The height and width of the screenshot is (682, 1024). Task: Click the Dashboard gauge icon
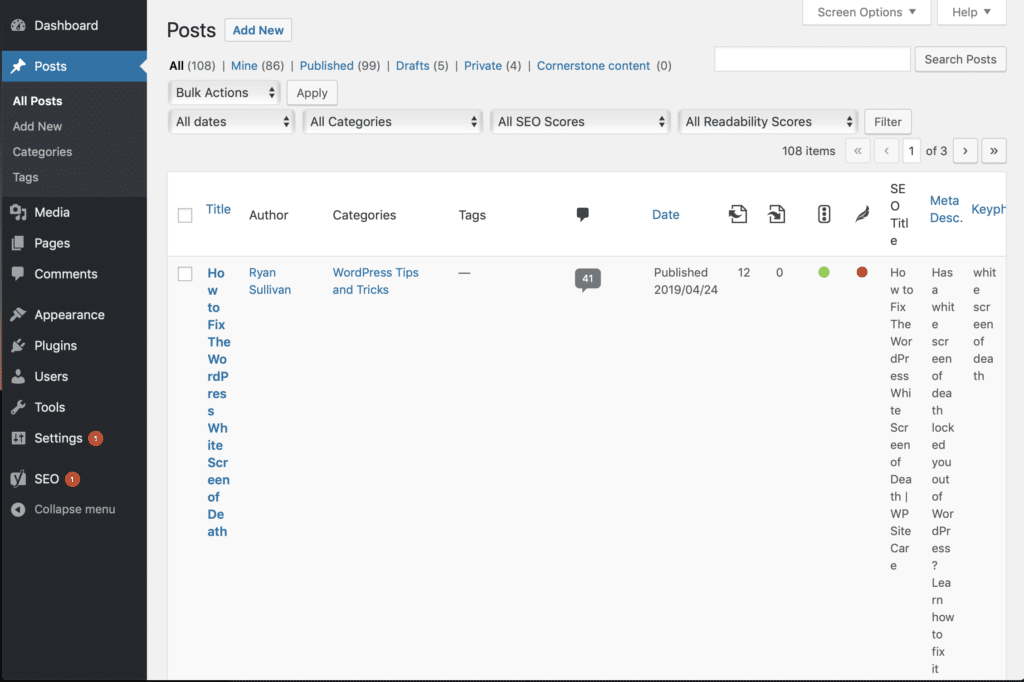[x=18, y=25]
